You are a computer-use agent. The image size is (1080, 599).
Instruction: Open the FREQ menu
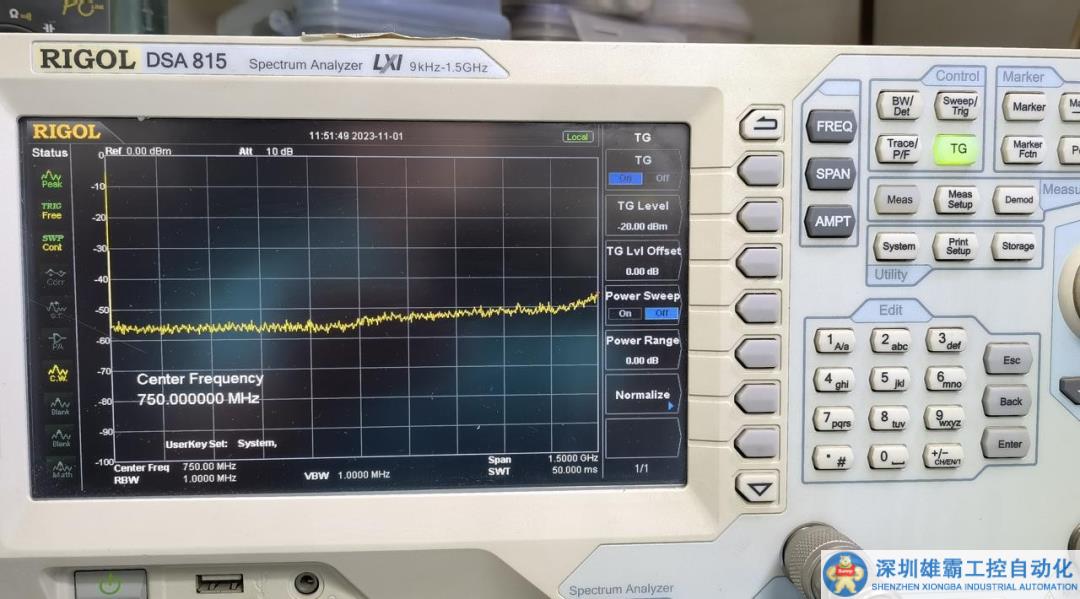[833, 127]
